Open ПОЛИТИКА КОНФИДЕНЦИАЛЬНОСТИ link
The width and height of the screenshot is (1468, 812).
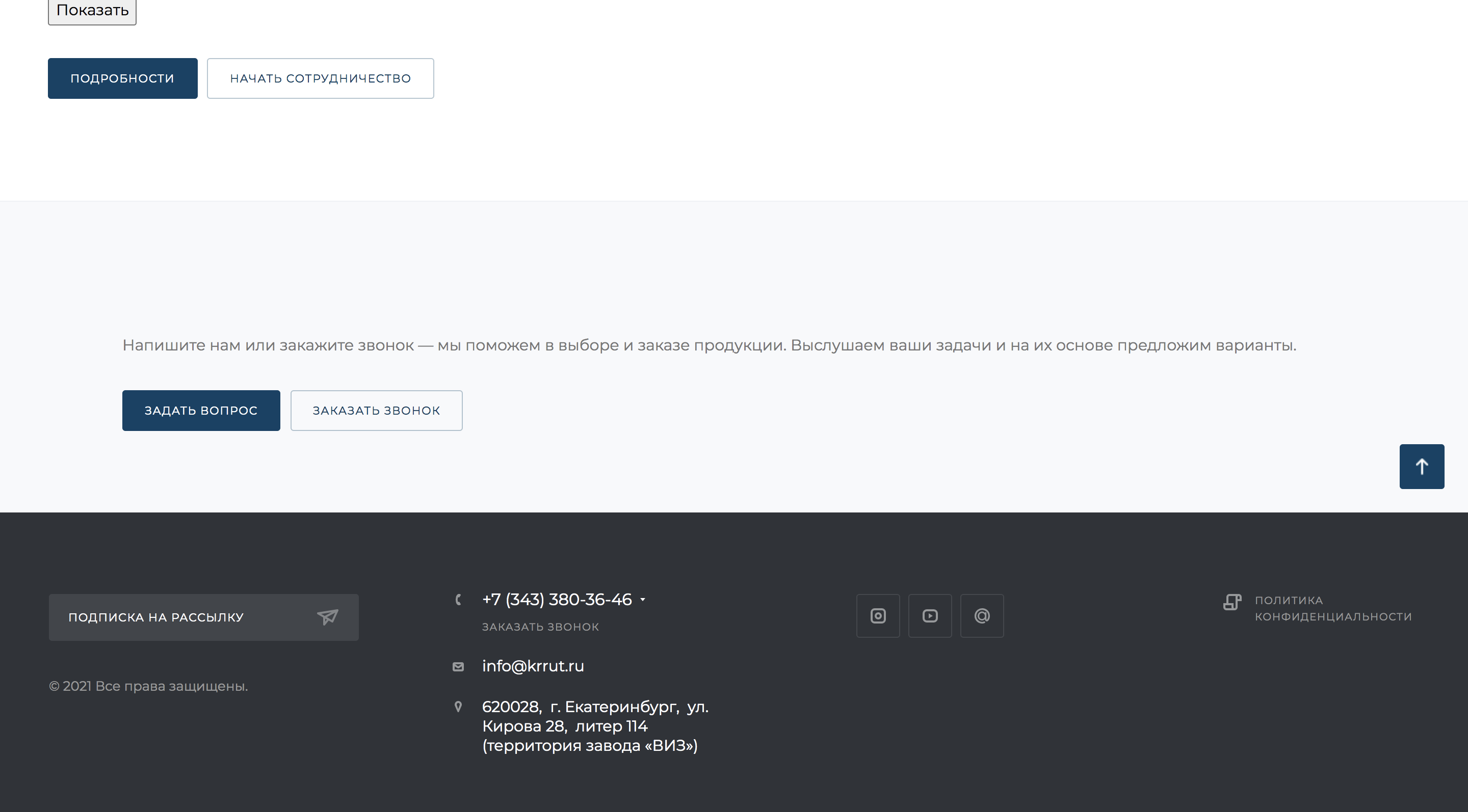pos(1332,608)
